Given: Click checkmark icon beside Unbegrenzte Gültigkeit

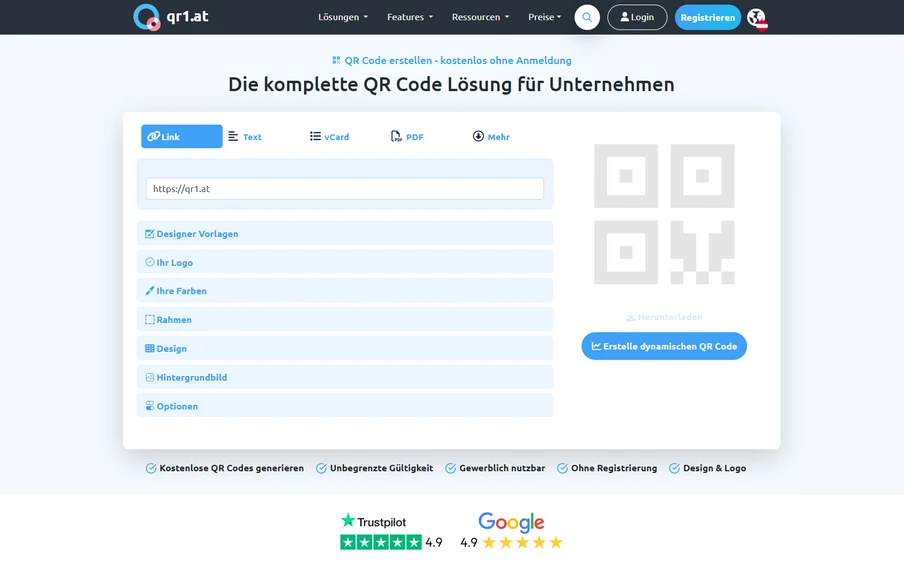Looking at the screenshot, I should click(321, 468).
